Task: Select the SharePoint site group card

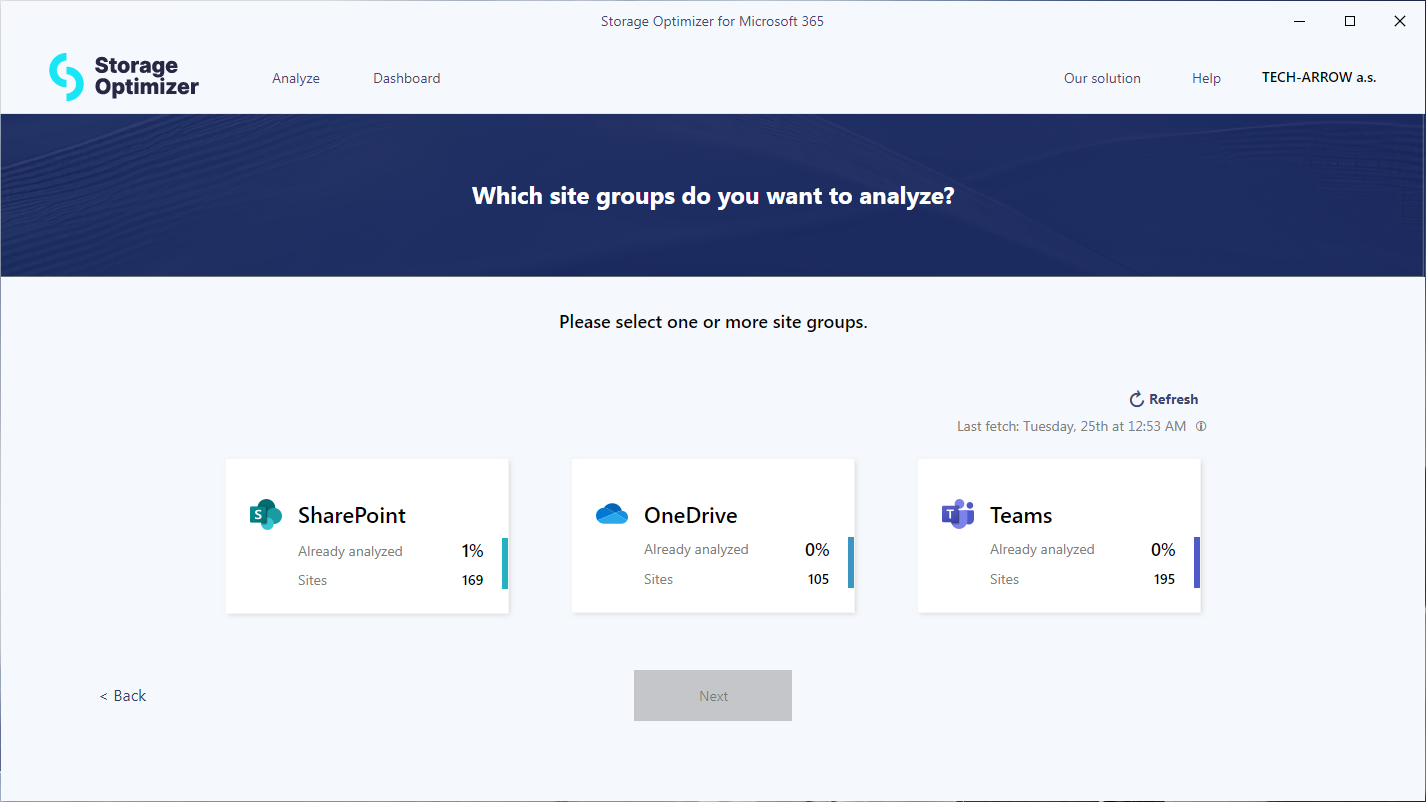Action: (x=367, y=536)
